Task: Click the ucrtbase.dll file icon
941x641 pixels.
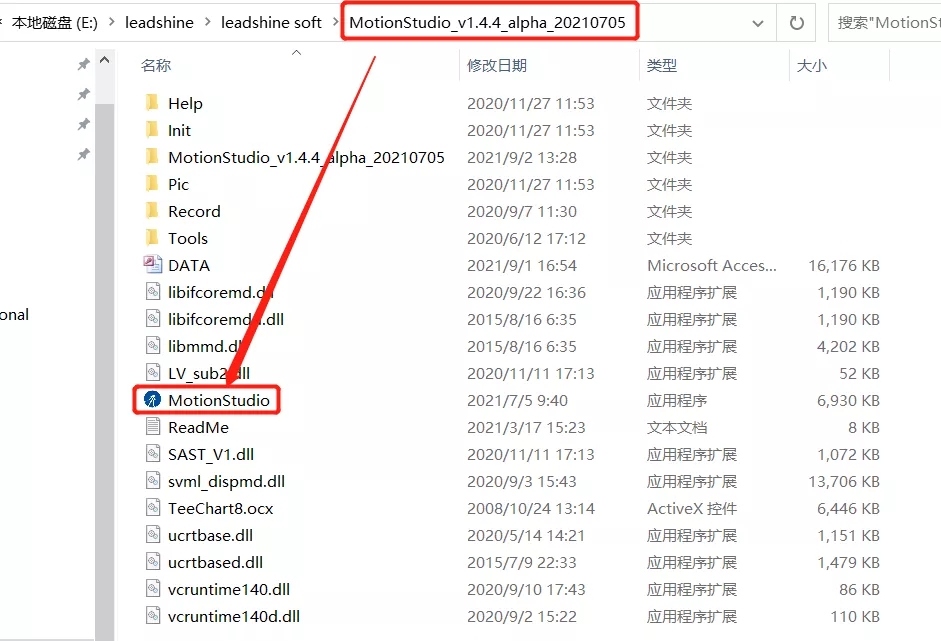Action: coord(153,535)
